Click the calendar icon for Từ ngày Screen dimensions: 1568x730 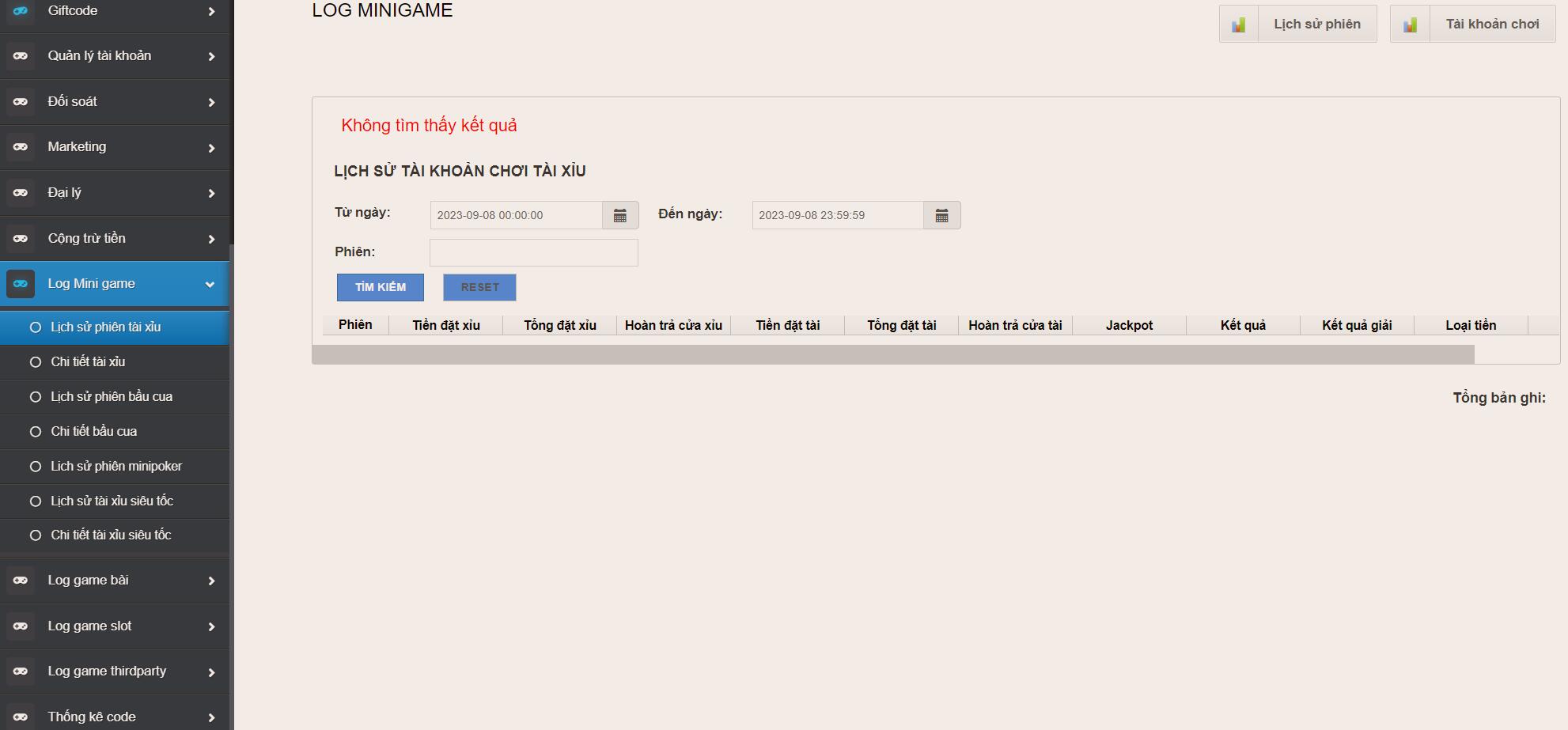pos(620,215)
